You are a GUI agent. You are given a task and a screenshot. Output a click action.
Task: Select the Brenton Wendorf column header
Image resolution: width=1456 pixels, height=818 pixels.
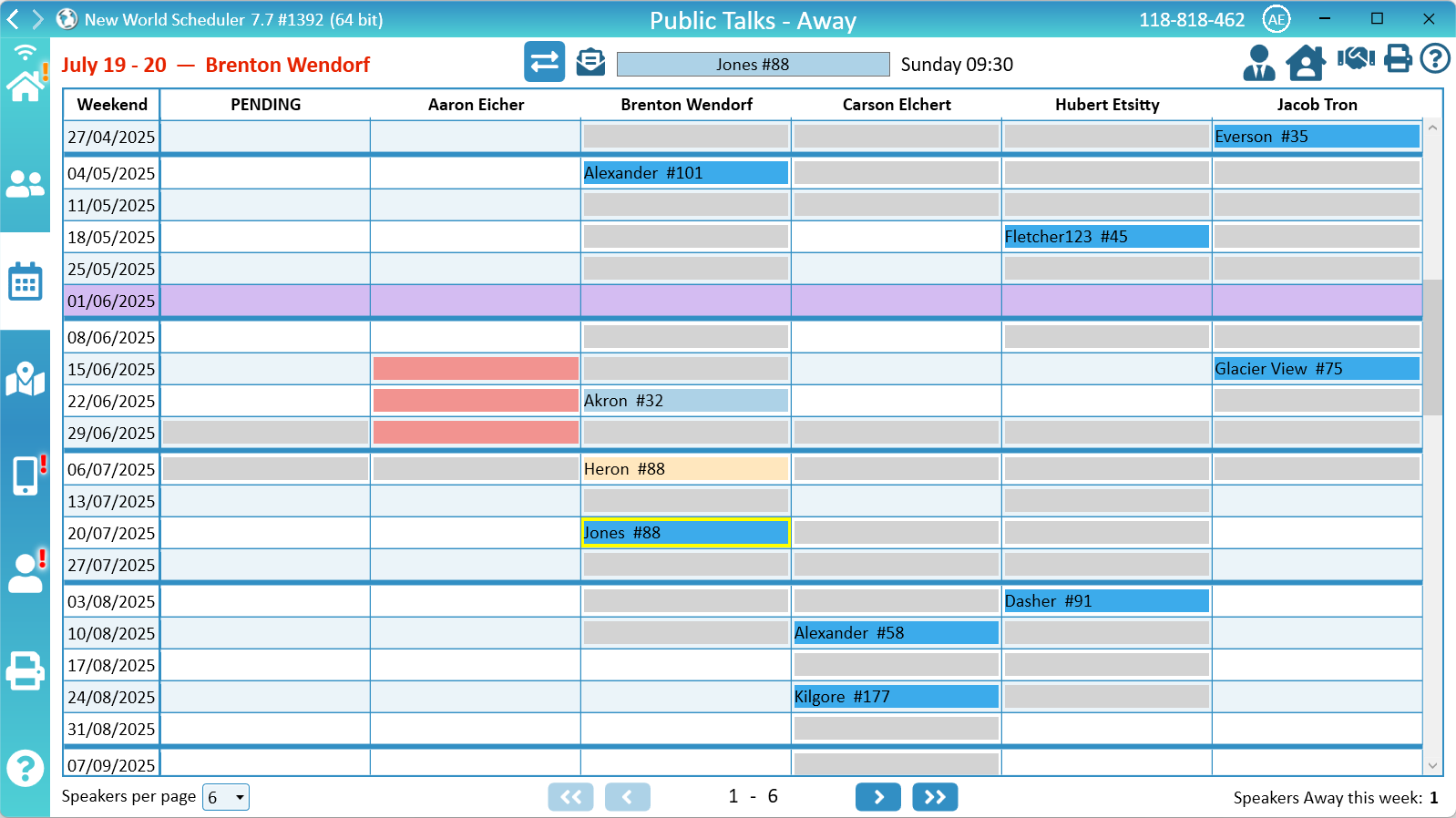686,105
